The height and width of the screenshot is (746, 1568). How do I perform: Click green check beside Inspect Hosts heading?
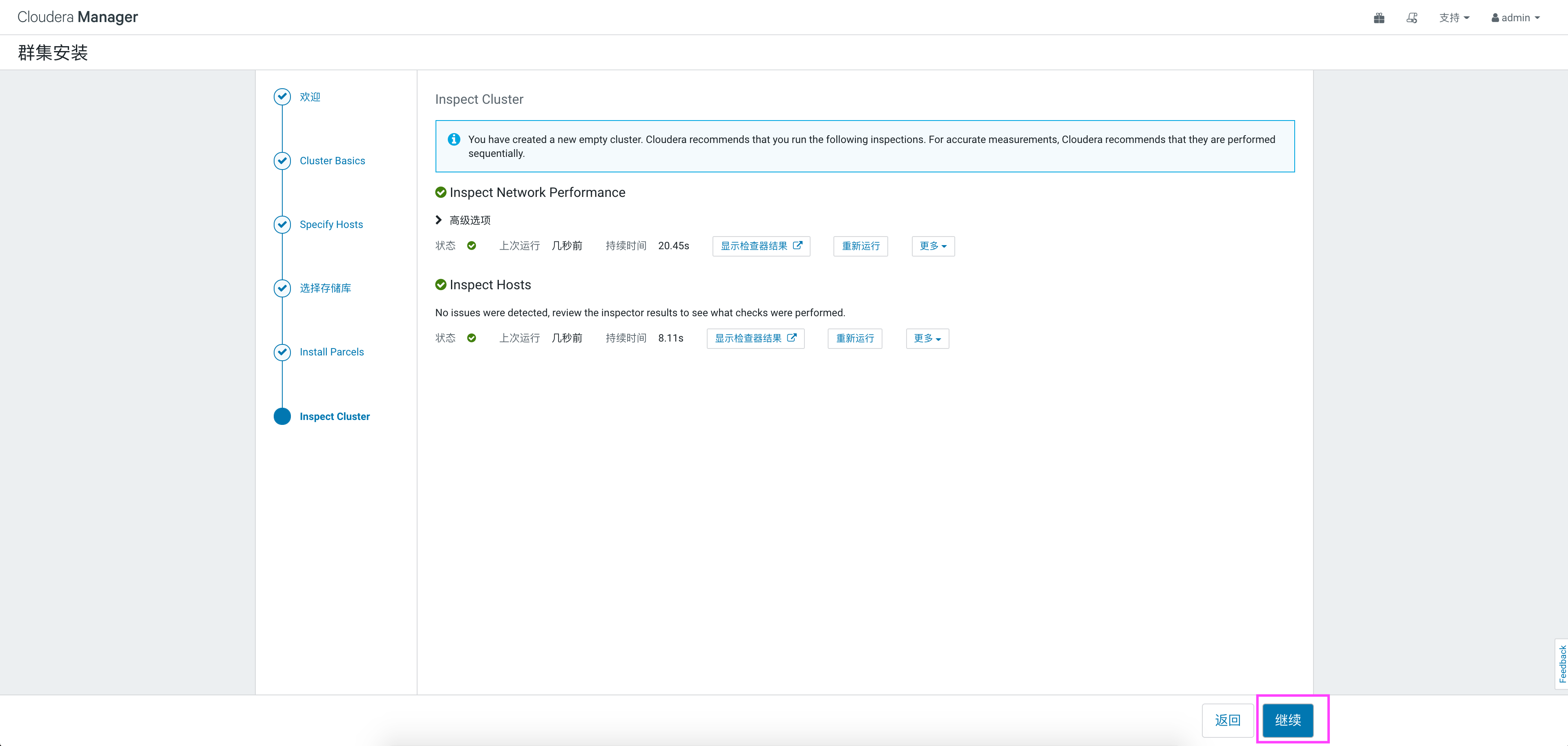point(441,285)
